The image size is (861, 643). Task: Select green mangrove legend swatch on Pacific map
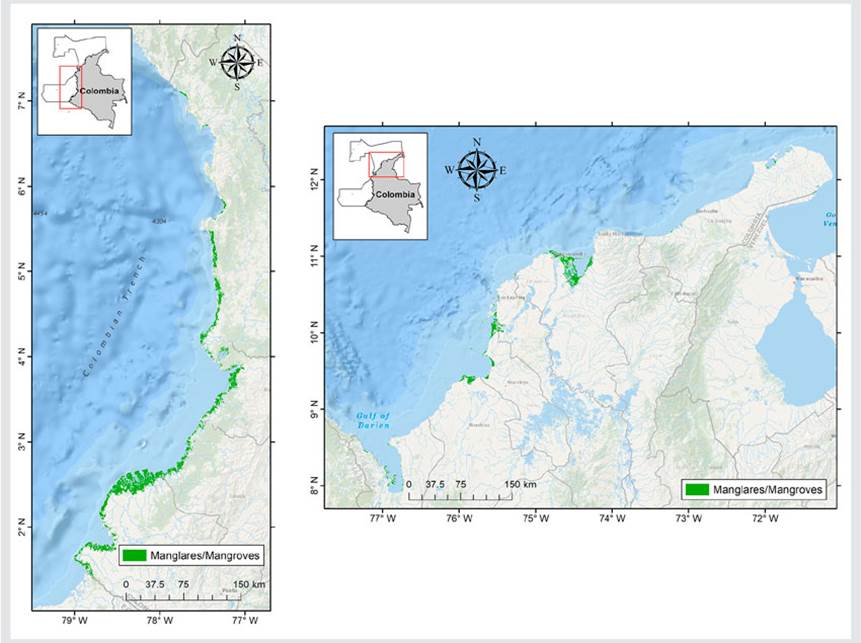point(132,555)
